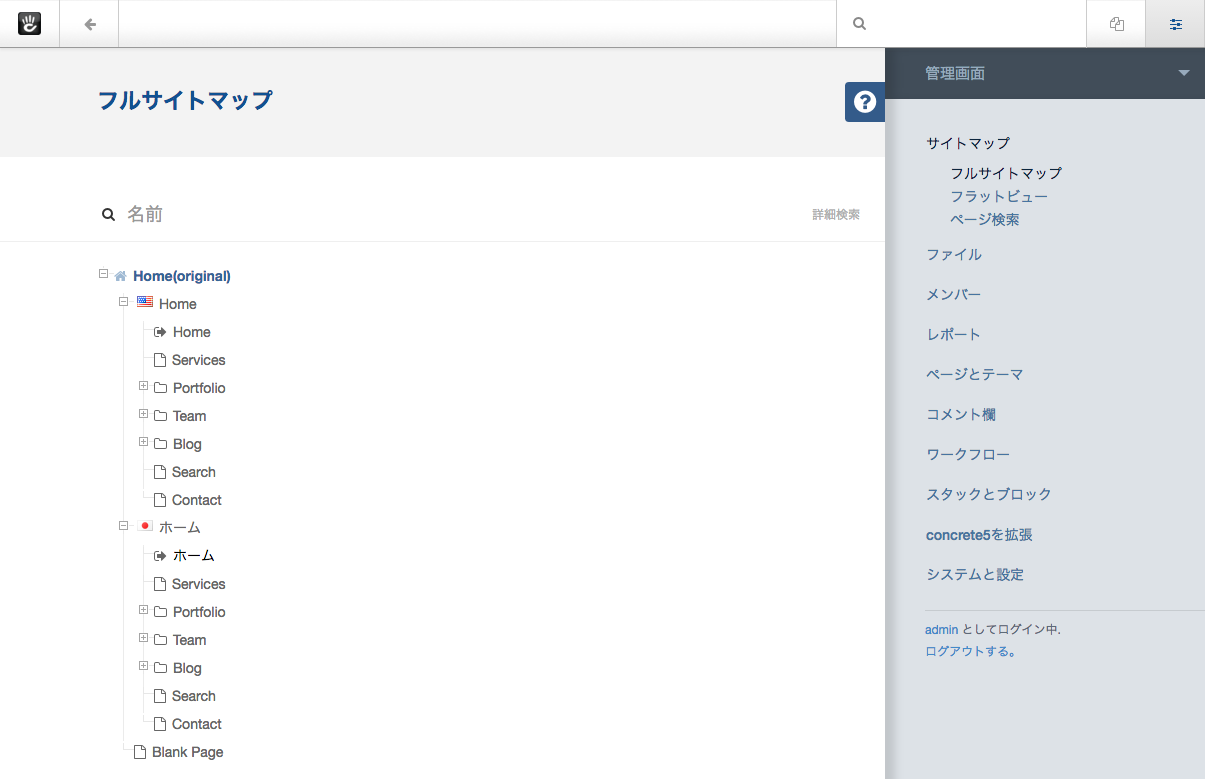Select Search label under English Home

click(194, 472)
